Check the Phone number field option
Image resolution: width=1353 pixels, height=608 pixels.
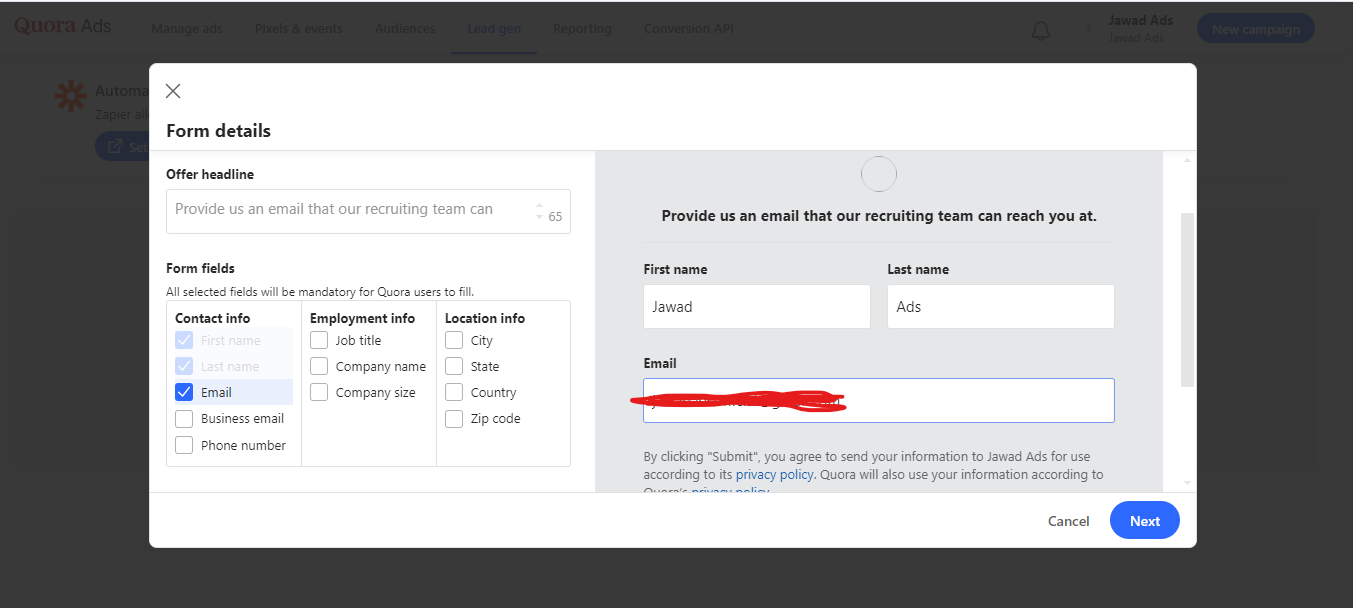[184, 446]
